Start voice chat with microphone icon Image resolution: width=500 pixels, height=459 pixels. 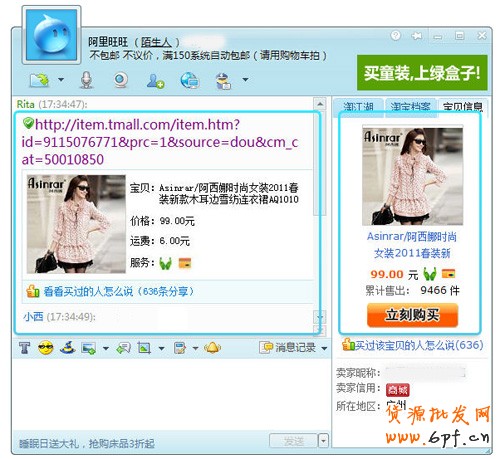point(86,80)
